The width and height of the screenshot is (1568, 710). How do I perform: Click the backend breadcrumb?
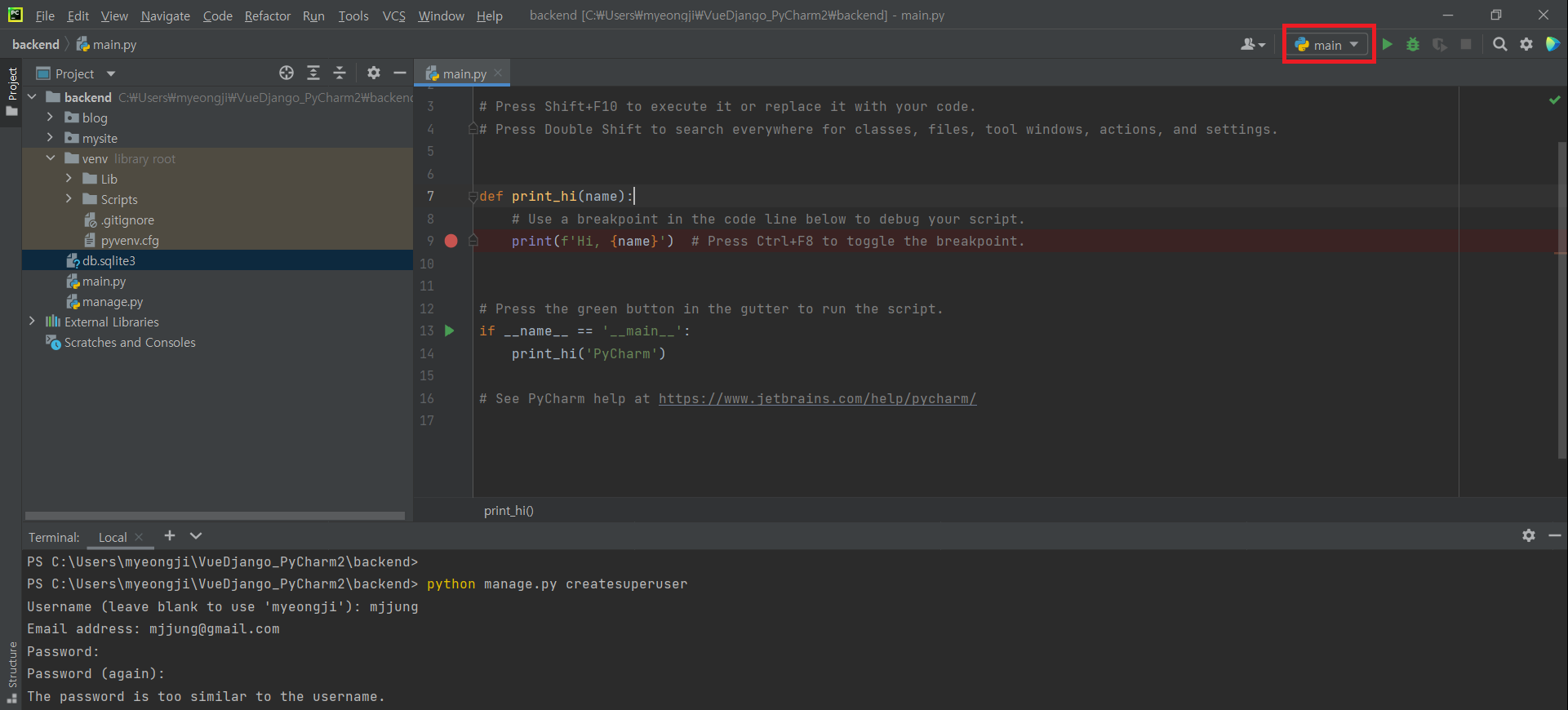pyautogui.click(x=36, y=44)
